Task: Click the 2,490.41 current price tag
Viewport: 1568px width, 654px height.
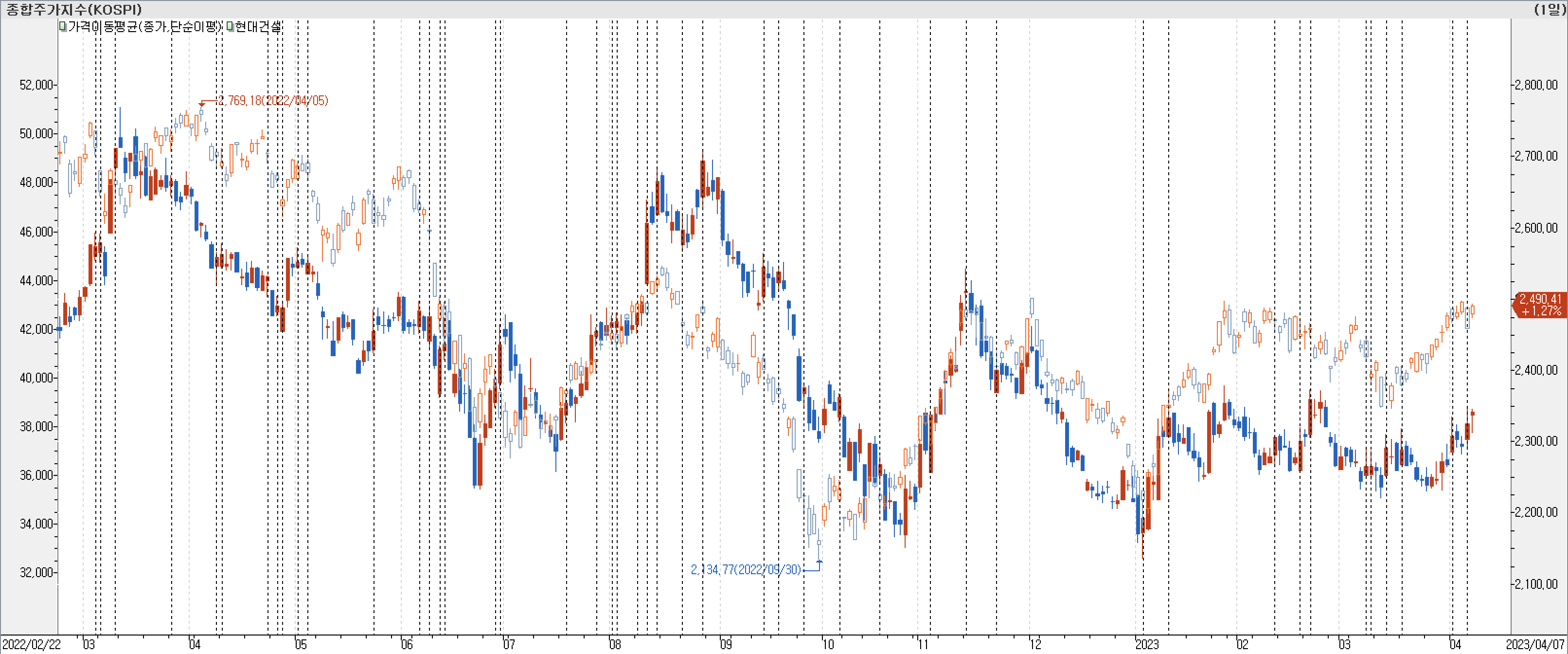Action: (1539, 305)
